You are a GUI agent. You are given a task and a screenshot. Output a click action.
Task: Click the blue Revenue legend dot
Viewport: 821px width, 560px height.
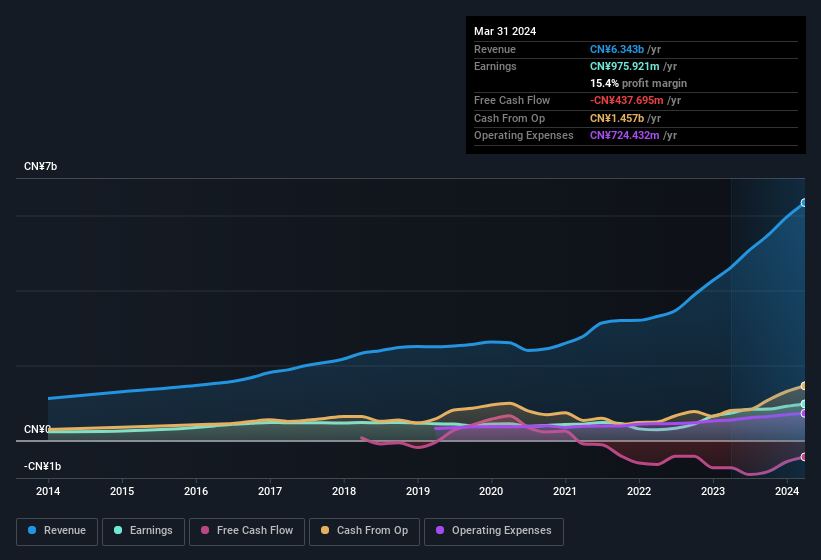point(33,531)
